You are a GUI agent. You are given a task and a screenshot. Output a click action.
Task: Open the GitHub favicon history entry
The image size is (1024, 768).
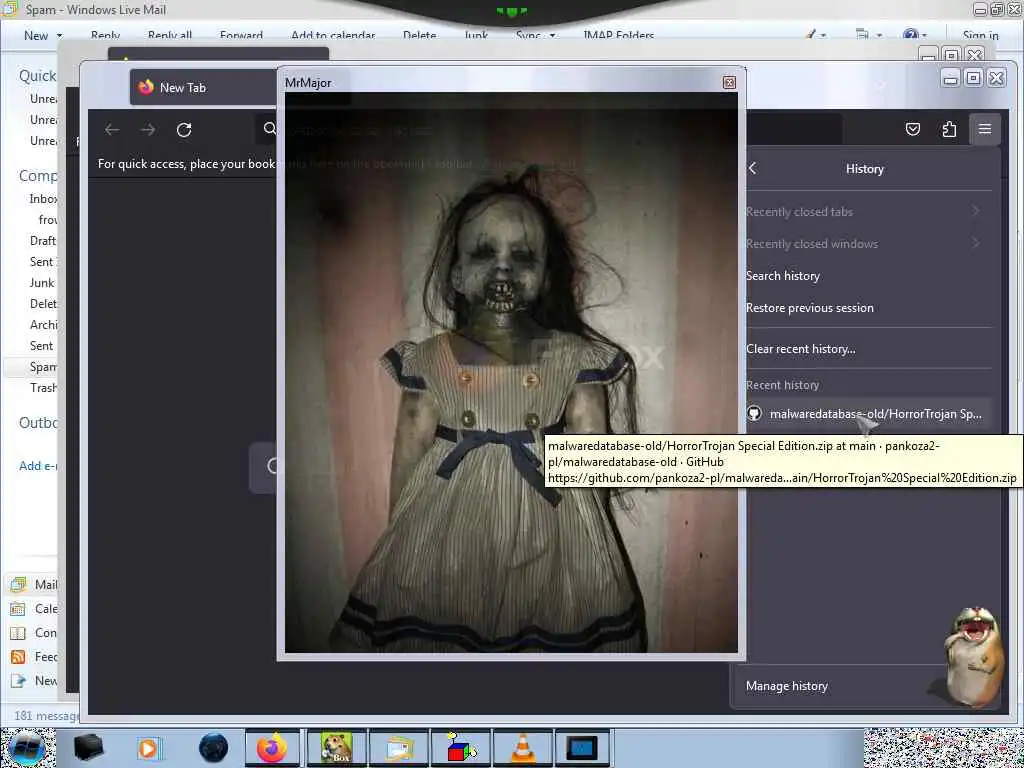pos(754,413)
